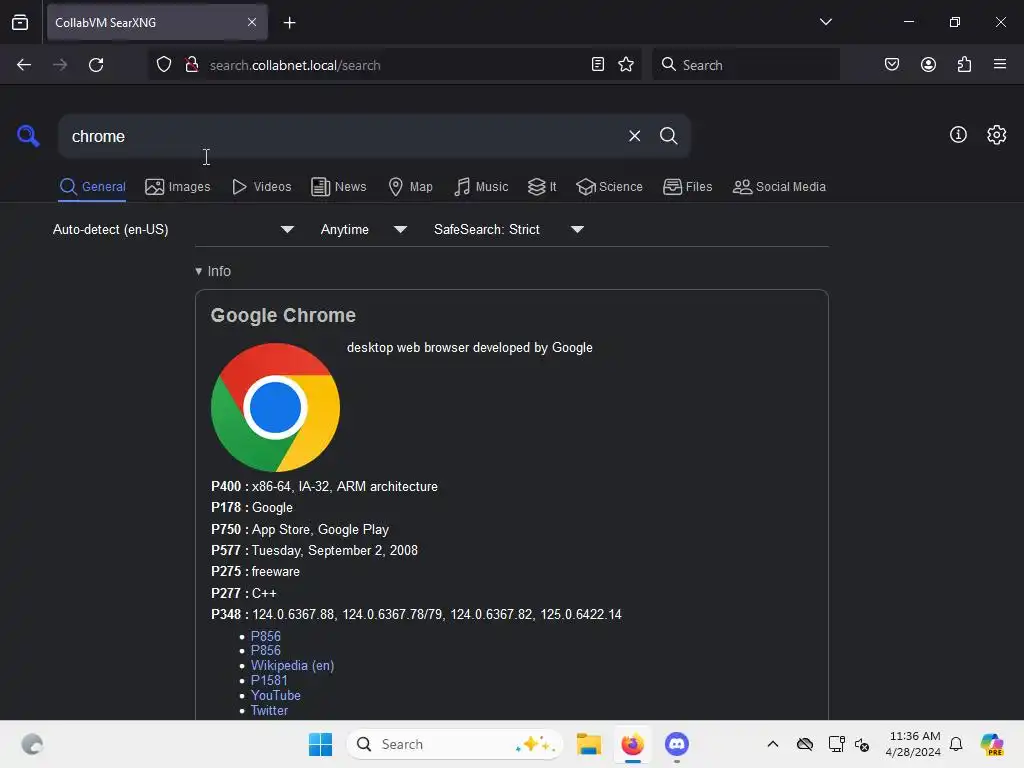
Task: Click the cloud sync tray icon
Action: tap(805, 744)
